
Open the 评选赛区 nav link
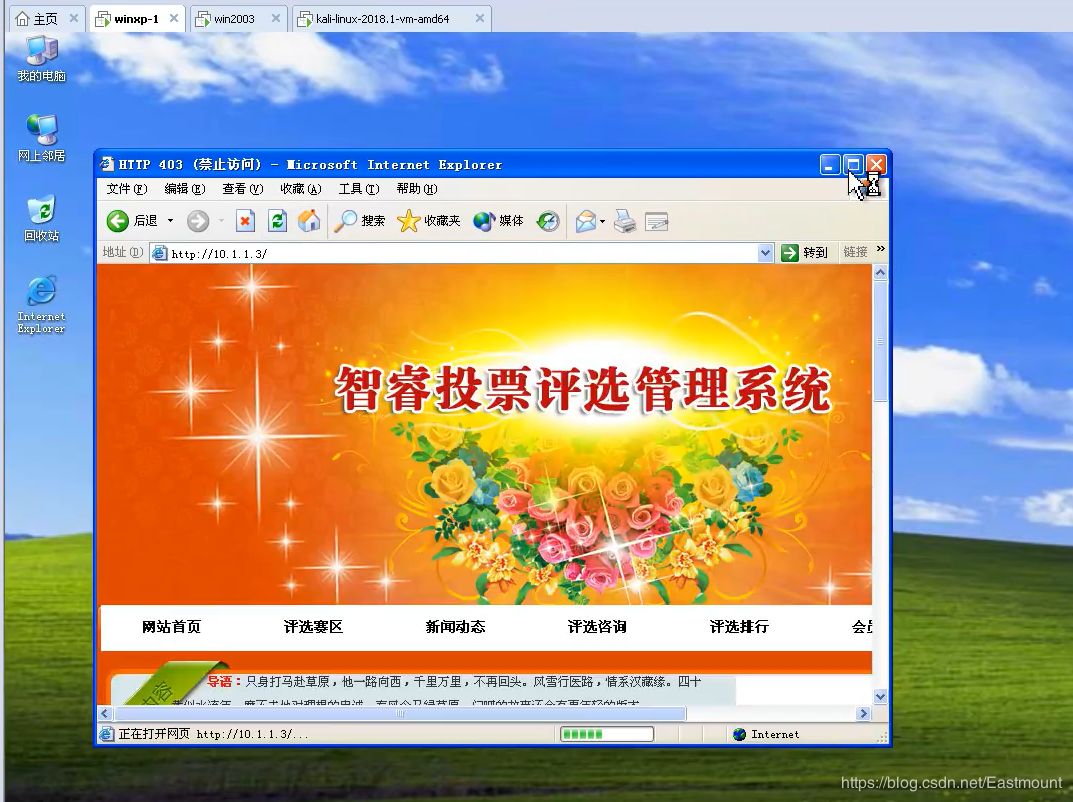313,627
